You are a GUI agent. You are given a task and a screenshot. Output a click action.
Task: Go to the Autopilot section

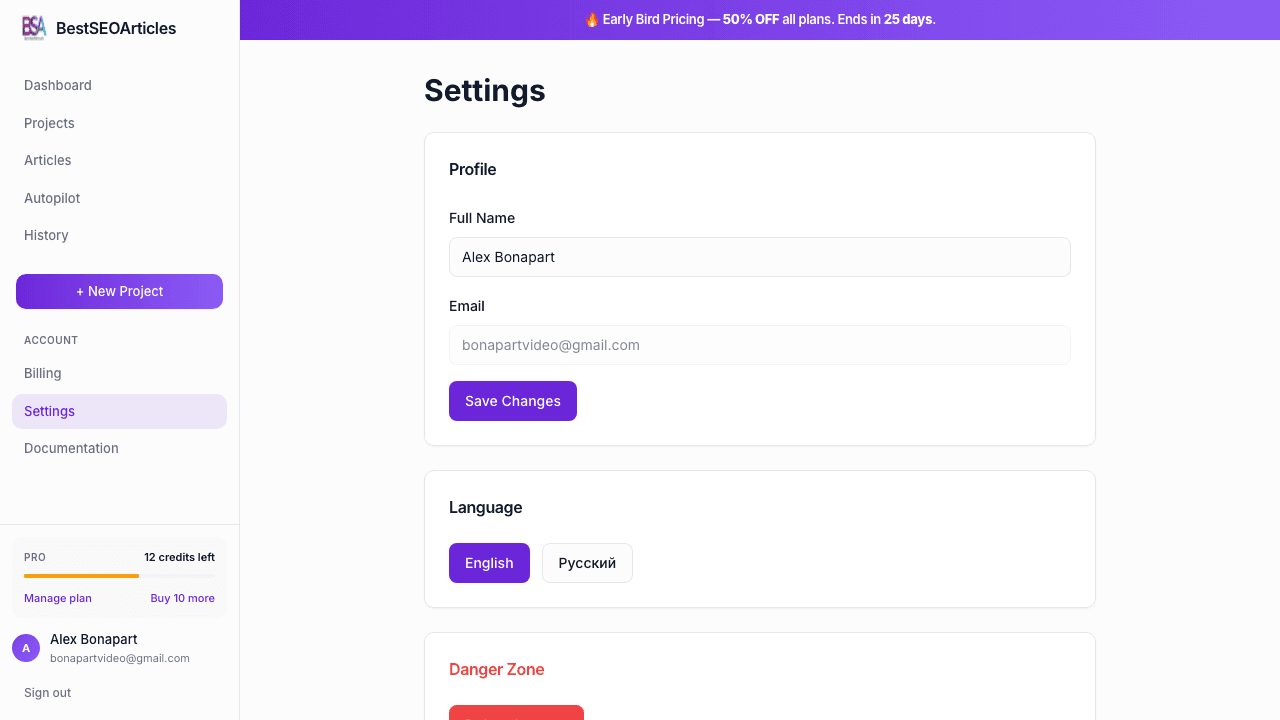pyautogui.click(x=51, y=198)
